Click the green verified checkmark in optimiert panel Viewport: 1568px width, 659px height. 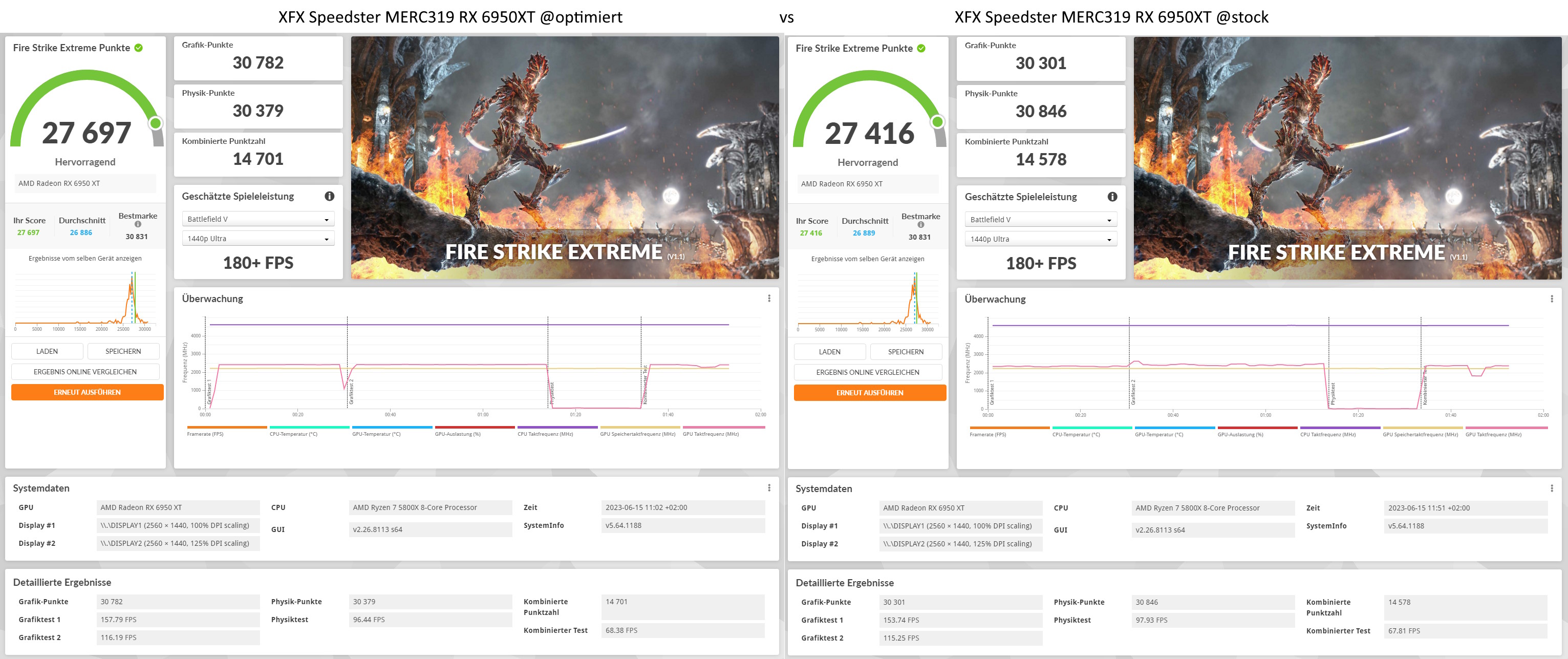click(x=139, y=48)
